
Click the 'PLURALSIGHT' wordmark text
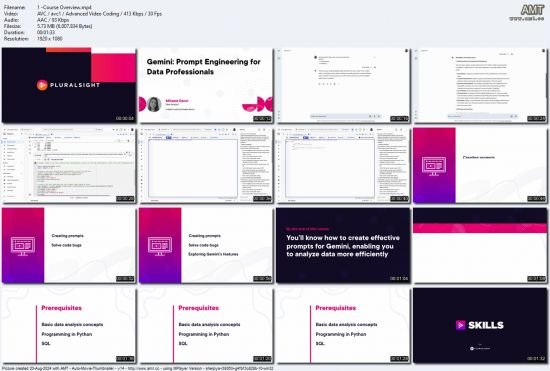[x=75, y=85]
